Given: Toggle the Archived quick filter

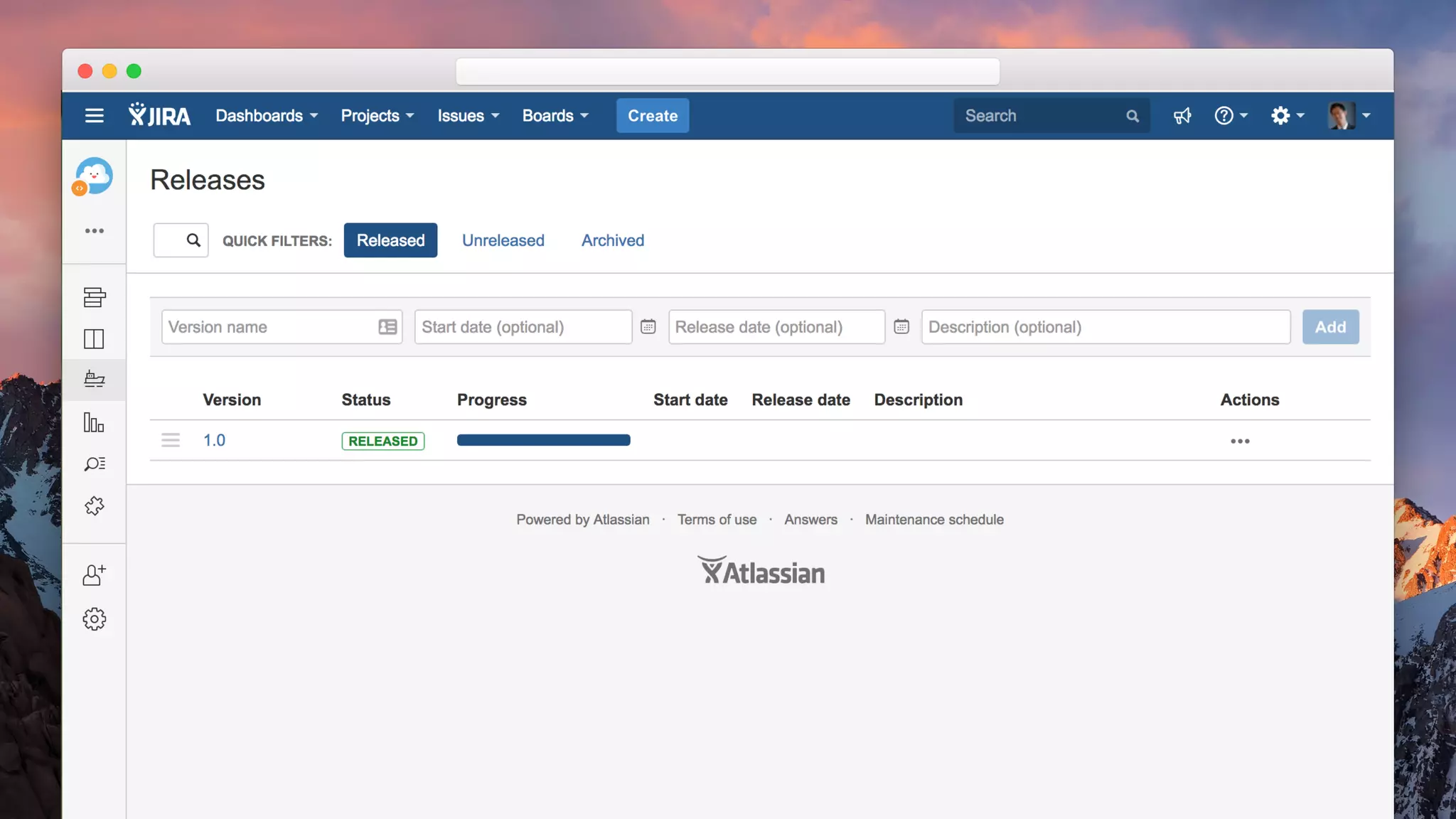Looking at the screenshot, I should click(x=612, y=240).
